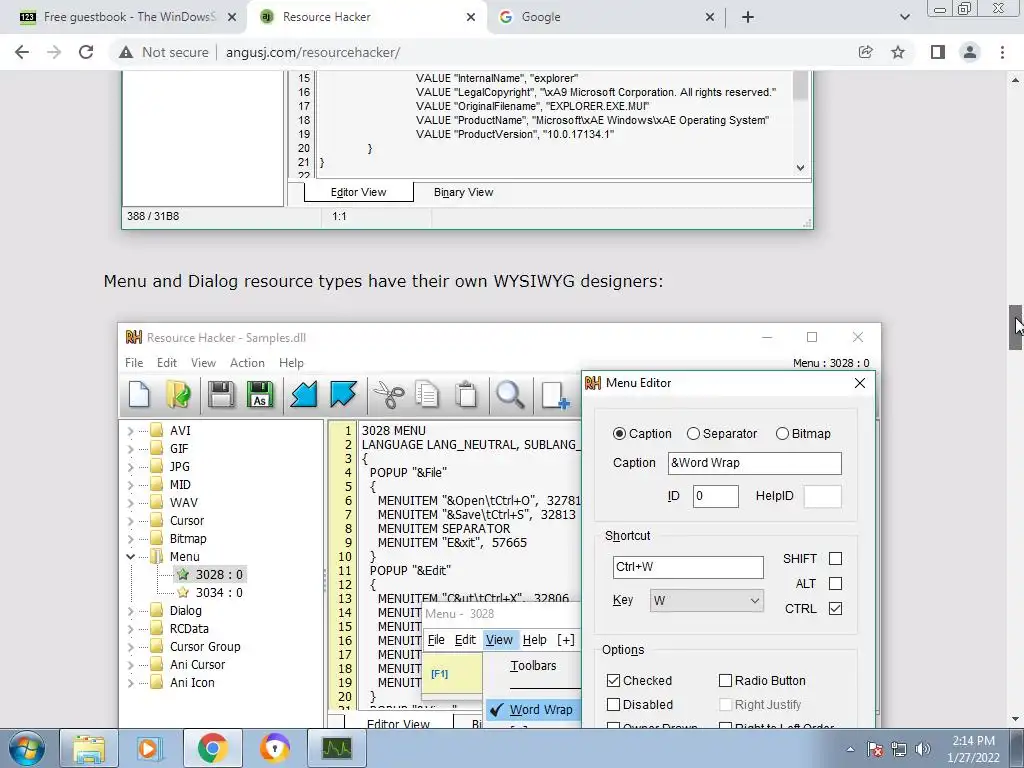The width and height of the screenshot is (1024, 768).
Task: Close the Google tab
Action: pos(710,17)
